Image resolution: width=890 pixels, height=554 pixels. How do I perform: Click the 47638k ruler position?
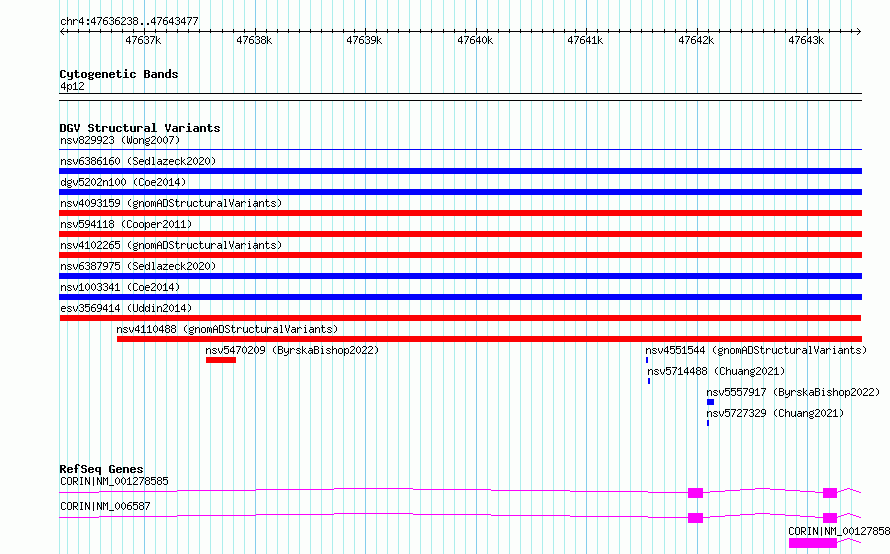254,40
